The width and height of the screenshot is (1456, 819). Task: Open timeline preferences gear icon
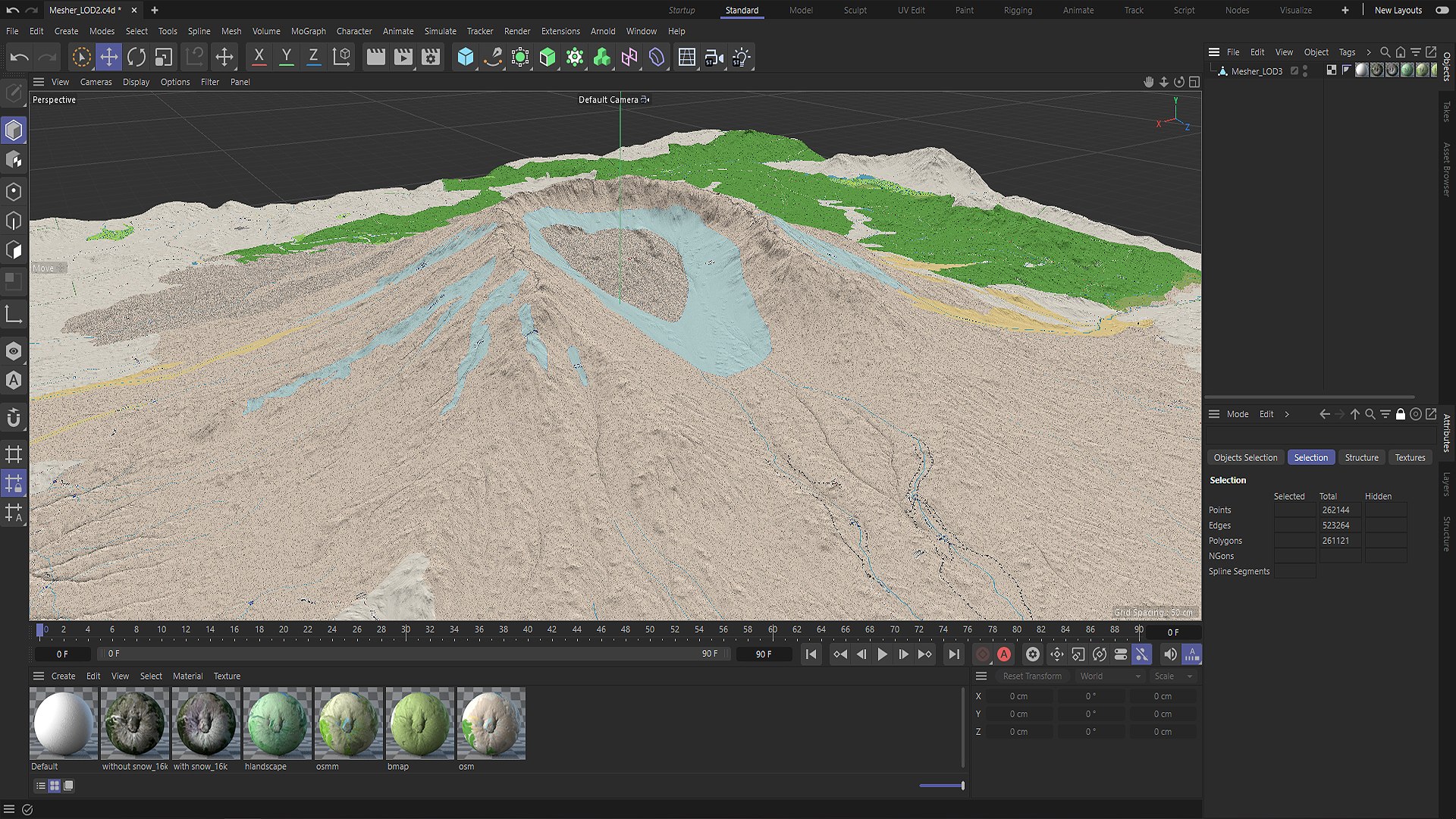1032,654
